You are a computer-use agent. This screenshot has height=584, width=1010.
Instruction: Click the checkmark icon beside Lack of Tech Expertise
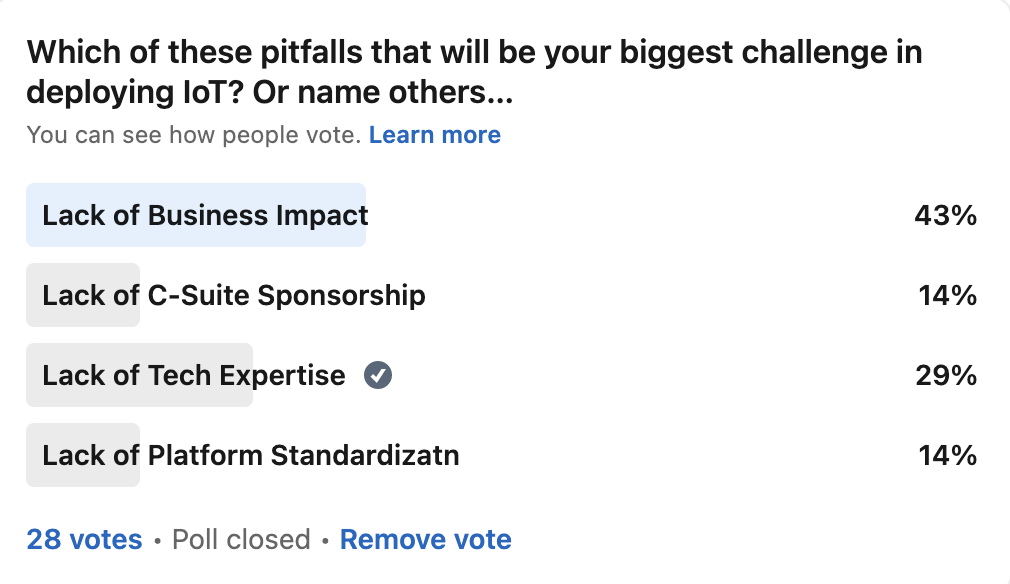pyautogui.click(x=378, y=376)
